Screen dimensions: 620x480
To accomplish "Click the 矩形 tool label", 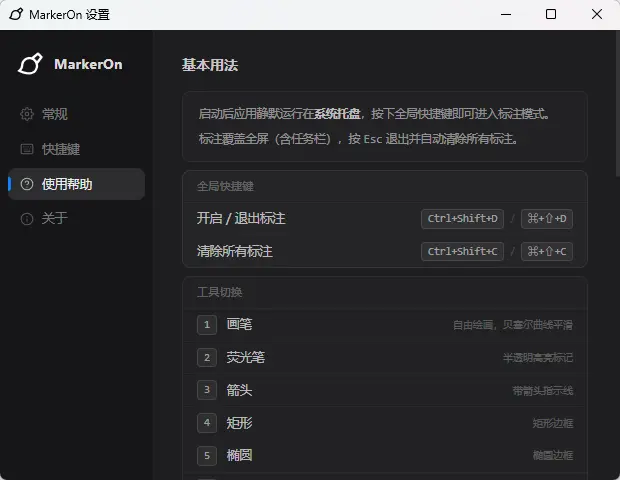I will click(x=239, y=423).
